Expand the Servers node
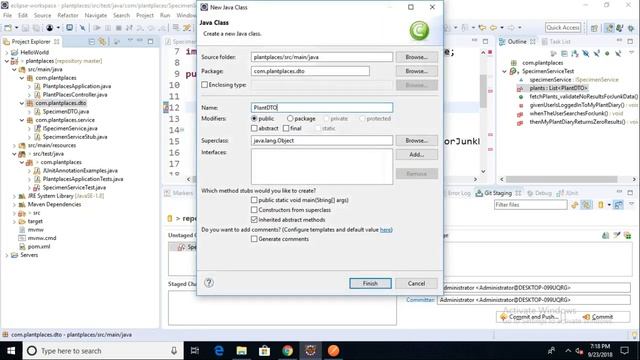Image resolution: width=640 pixels, height=360 pixels. click(x=7, y=255)
